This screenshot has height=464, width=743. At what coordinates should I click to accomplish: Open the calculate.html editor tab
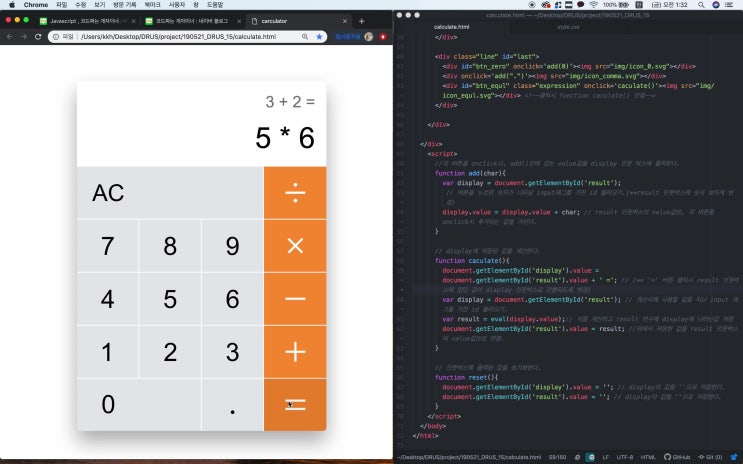tap(452, 27)
